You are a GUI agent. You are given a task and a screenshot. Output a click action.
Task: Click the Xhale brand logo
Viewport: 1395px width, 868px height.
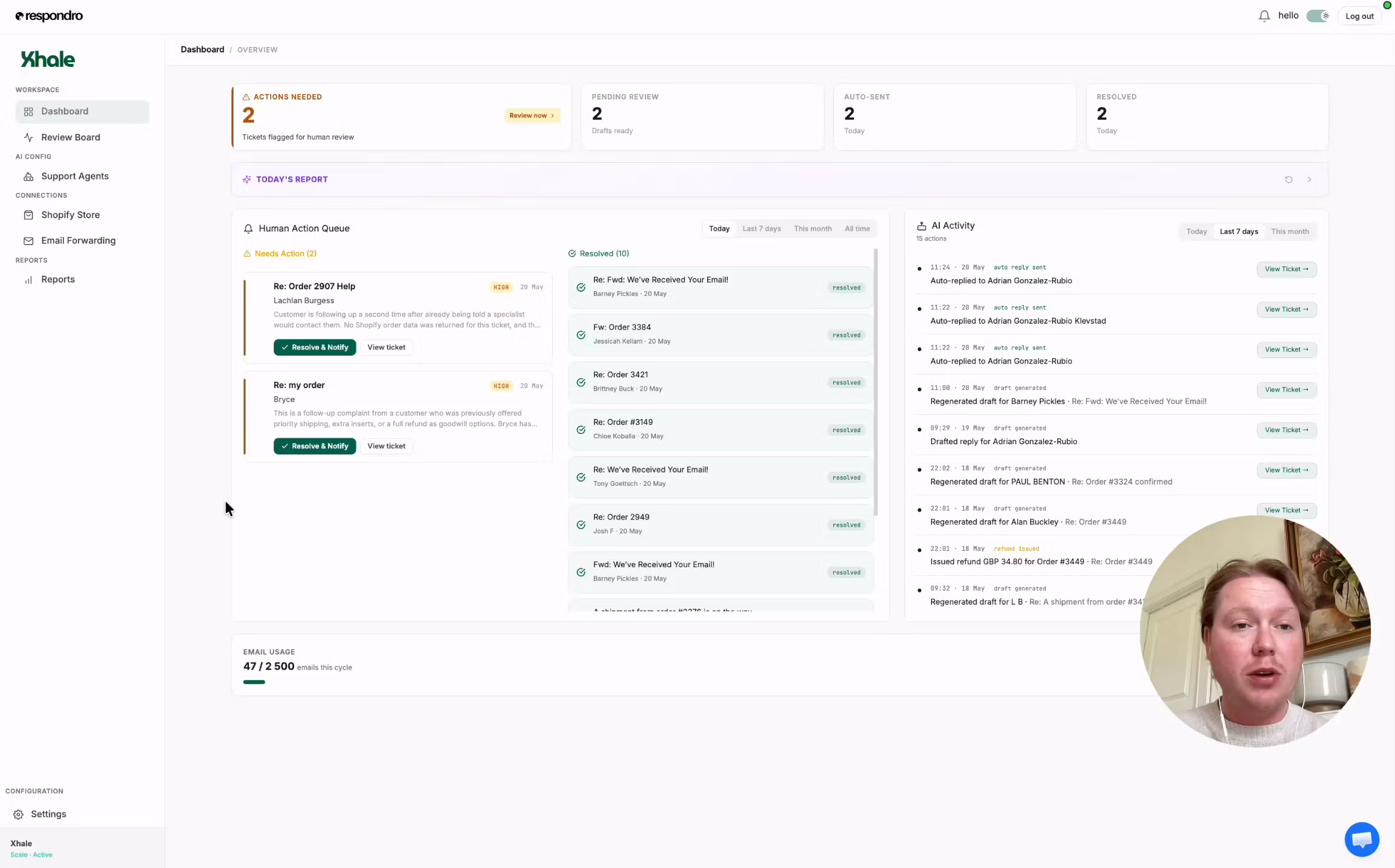(48, 59)
